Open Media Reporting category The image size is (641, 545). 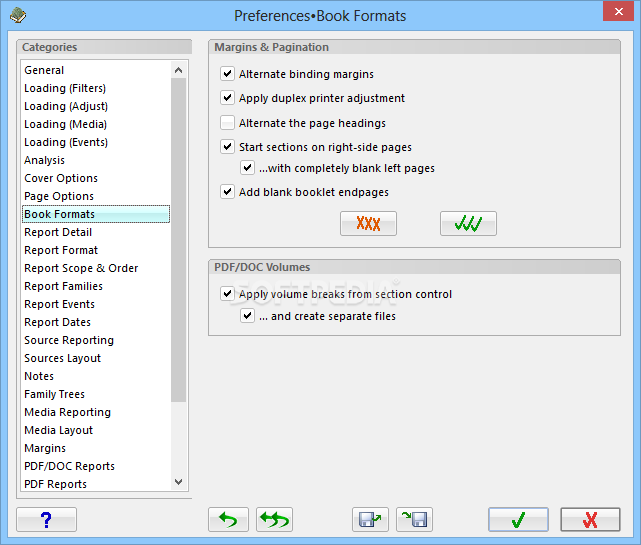96,412
